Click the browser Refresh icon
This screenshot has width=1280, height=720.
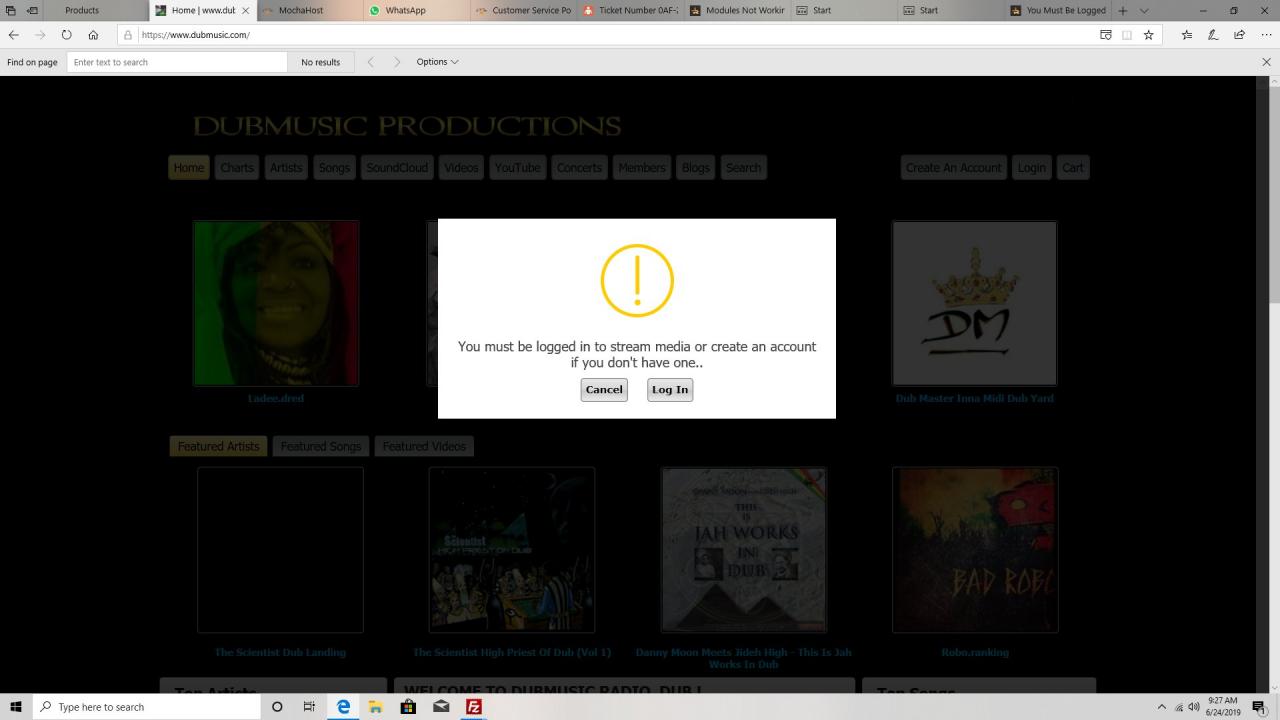66,35
